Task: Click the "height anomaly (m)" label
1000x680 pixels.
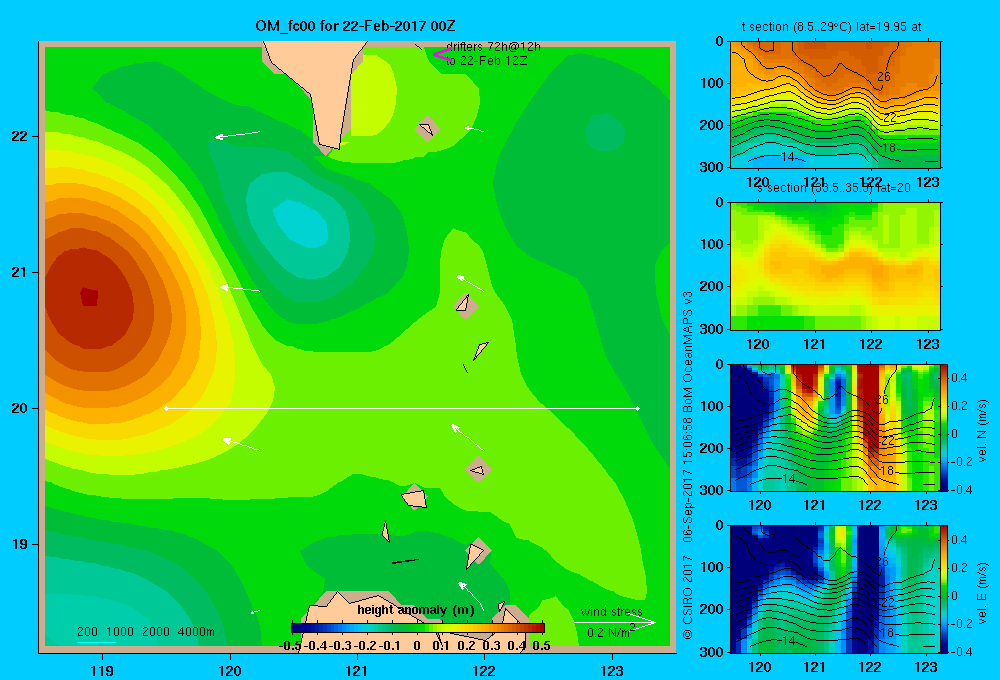Action: [x=416, y=610]
